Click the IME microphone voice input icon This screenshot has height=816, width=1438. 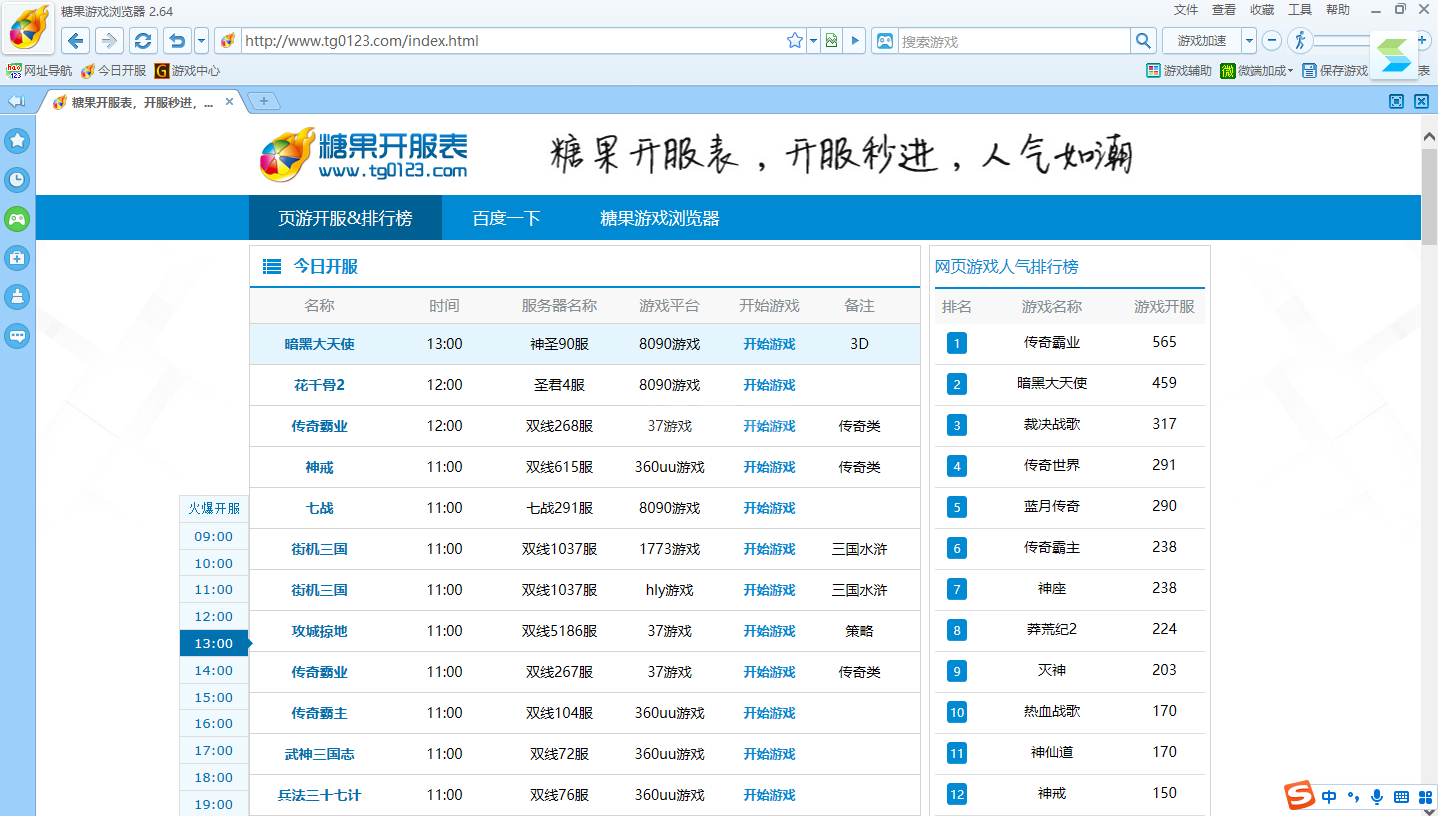click(x=1377, y=797)
